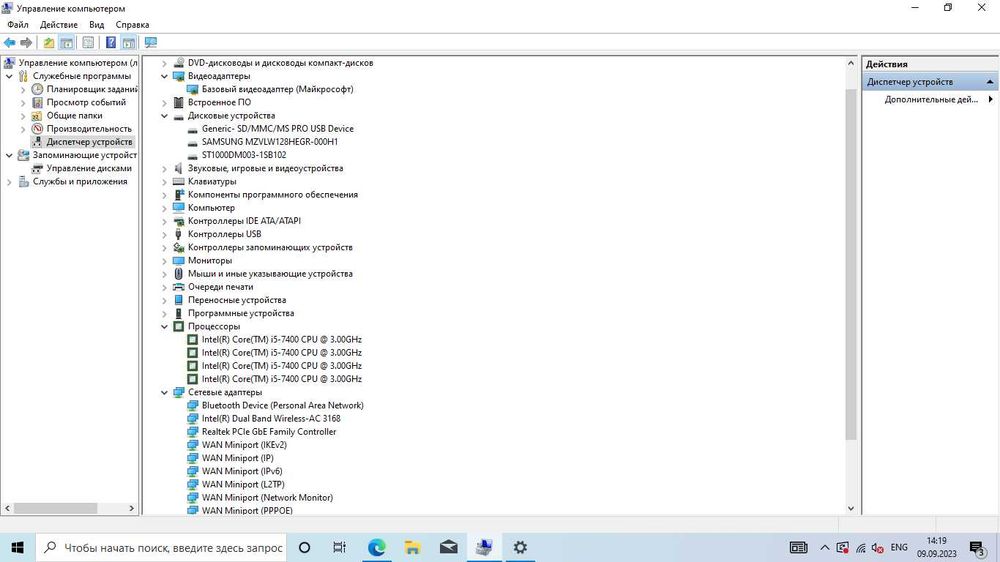1000x562 pixels.
Task: Open the Справка menu
Action: point(133,25)
